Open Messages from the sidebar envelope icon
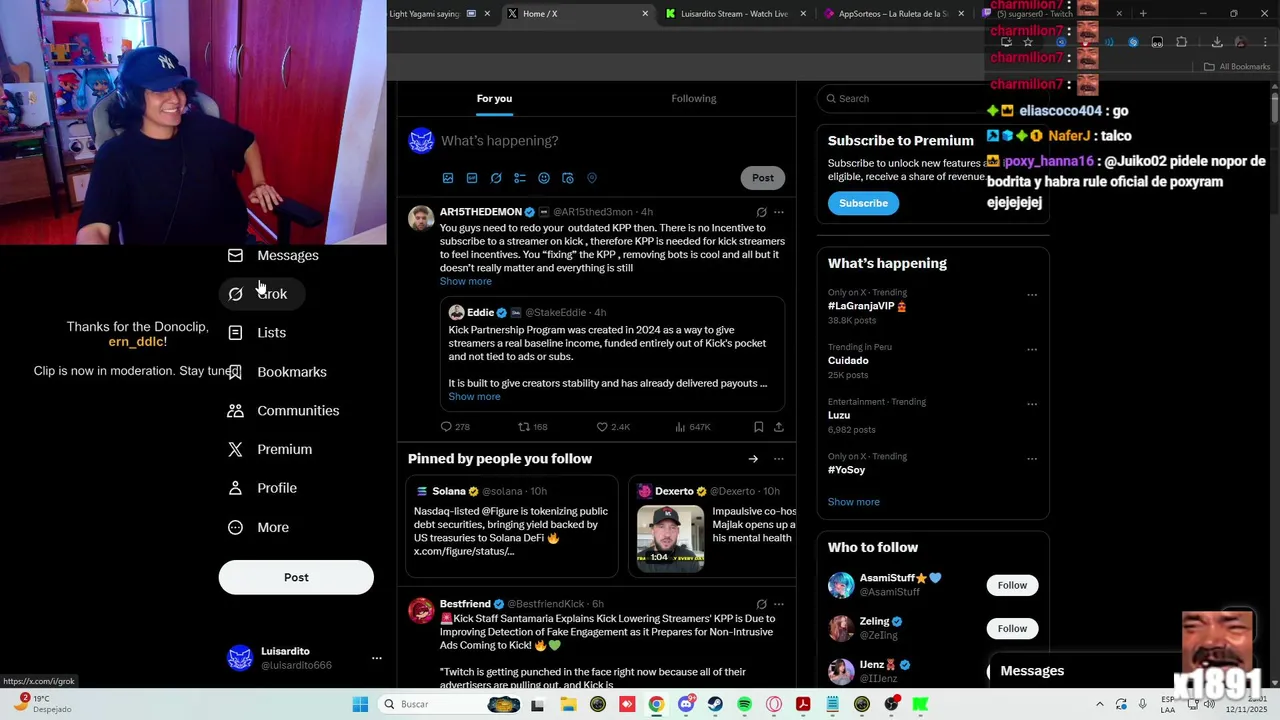1280x720 pixels. [x=235, y=255]
